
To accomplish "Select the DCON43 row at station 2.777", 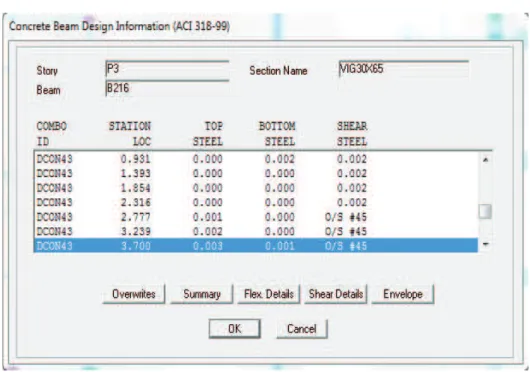I will (x=256, y=217).
